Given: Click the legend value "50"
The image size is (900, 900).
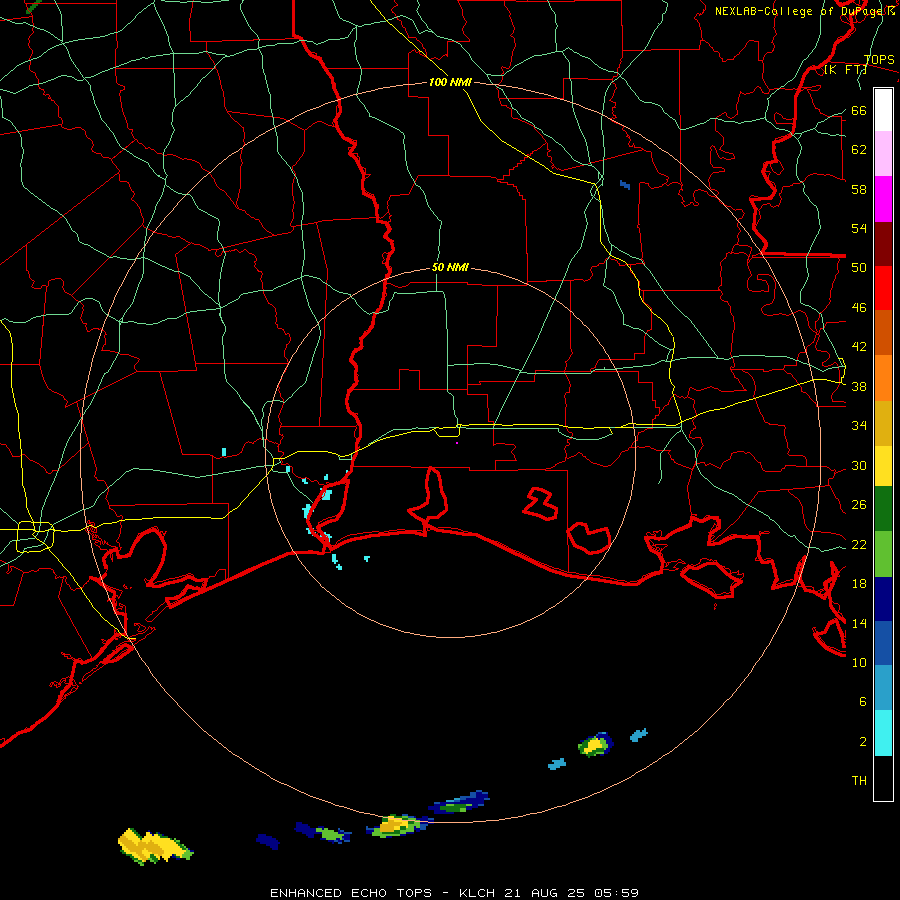Looking at the screenshot, I should click(x=859, y=267).
